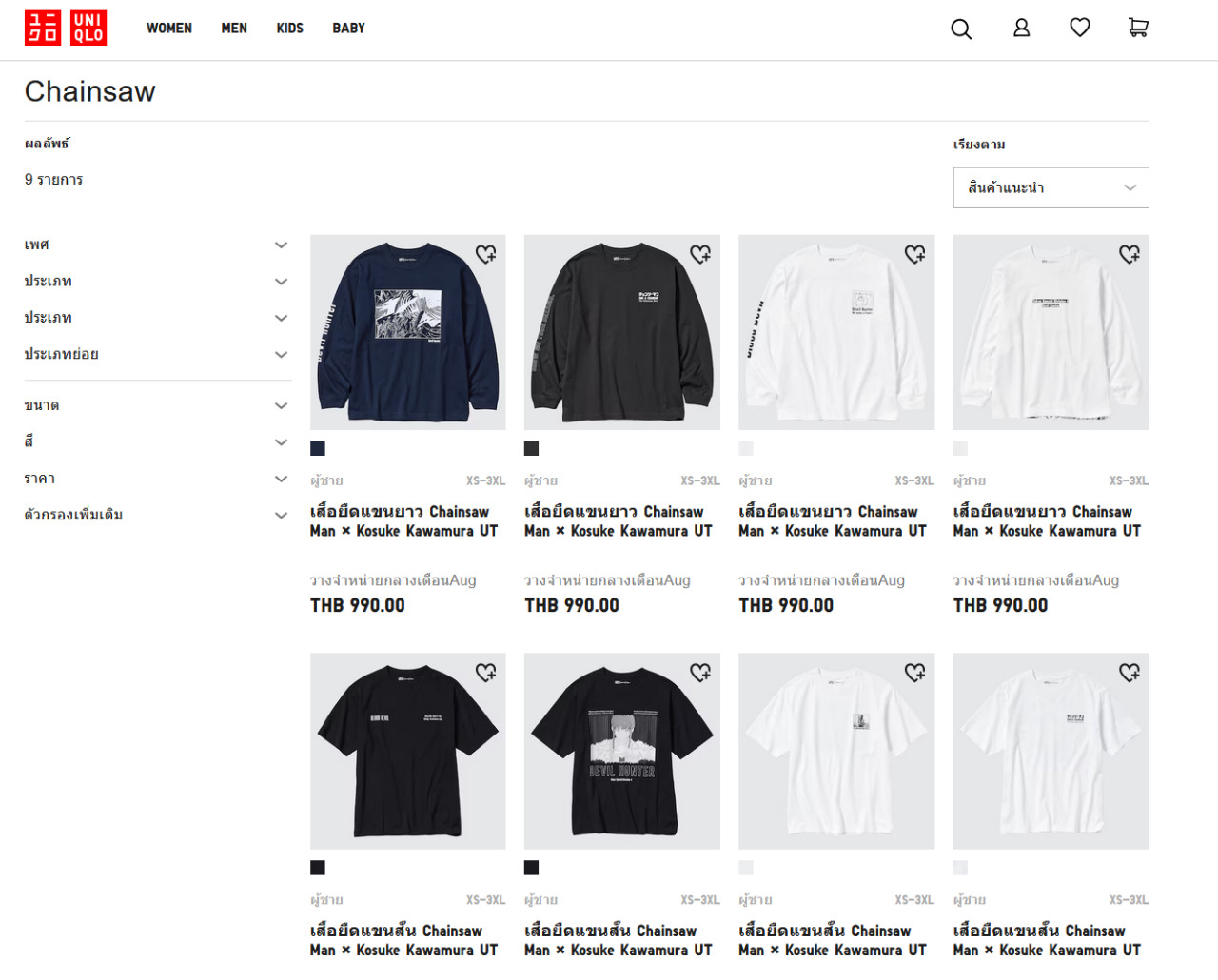Click the 9 รายการ results count
The image size is (1218, 980).
[x=54, y=179]
